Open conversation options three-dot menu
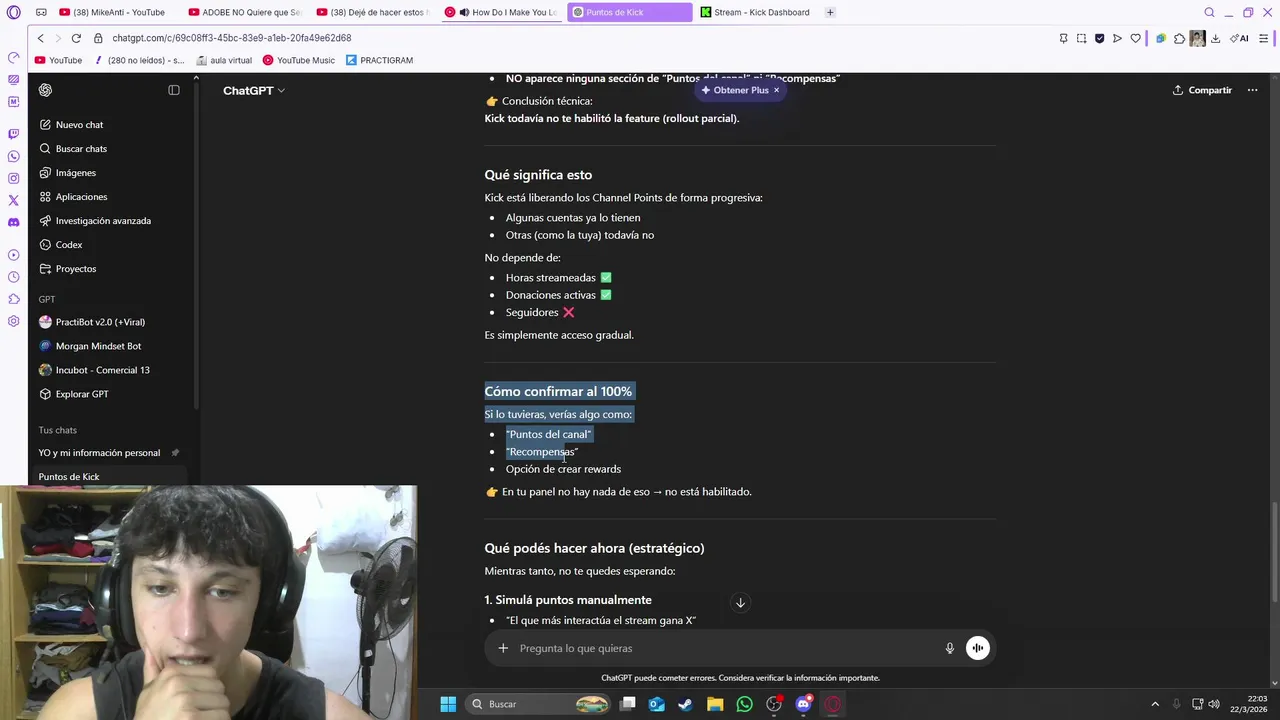Image resolution: width=1280 pixels, height=720 pixels. (x=1252, y=90)
